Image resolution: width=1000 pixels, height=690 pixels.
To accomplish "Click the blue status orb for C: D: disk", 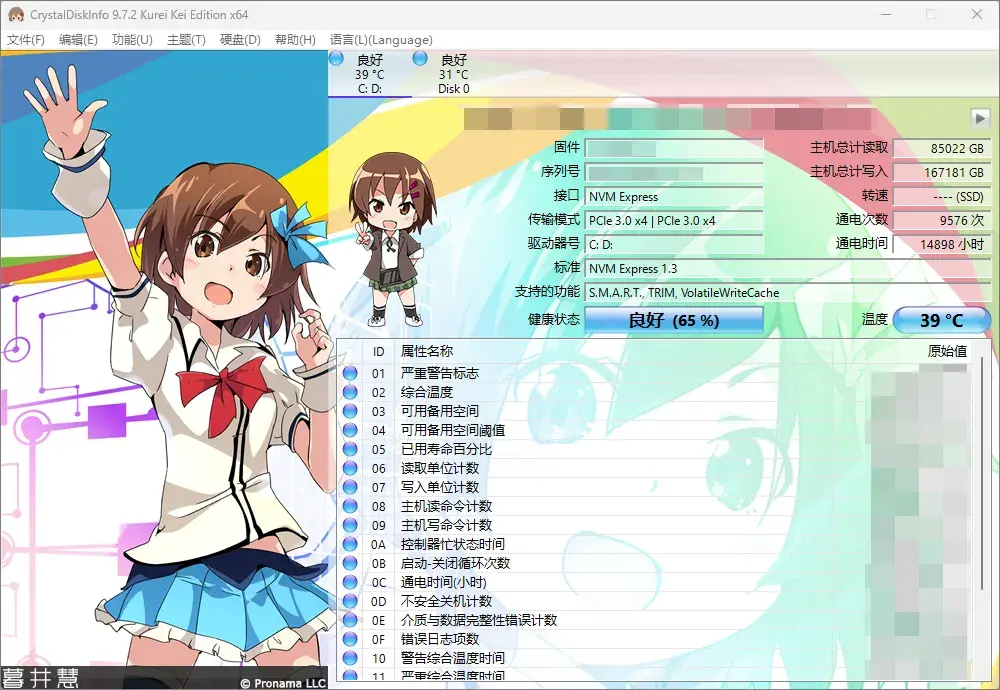I will point(336,59).
